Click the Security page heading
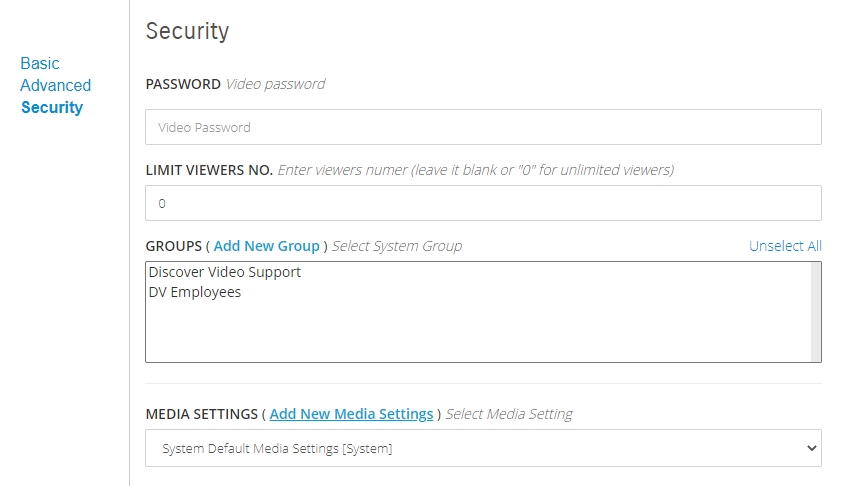 pos(187,31)
